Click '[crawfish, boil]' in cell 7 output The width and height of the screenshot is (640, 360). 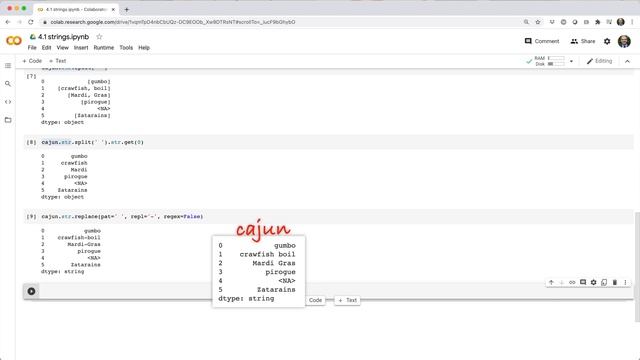click(x=84, y=88)
